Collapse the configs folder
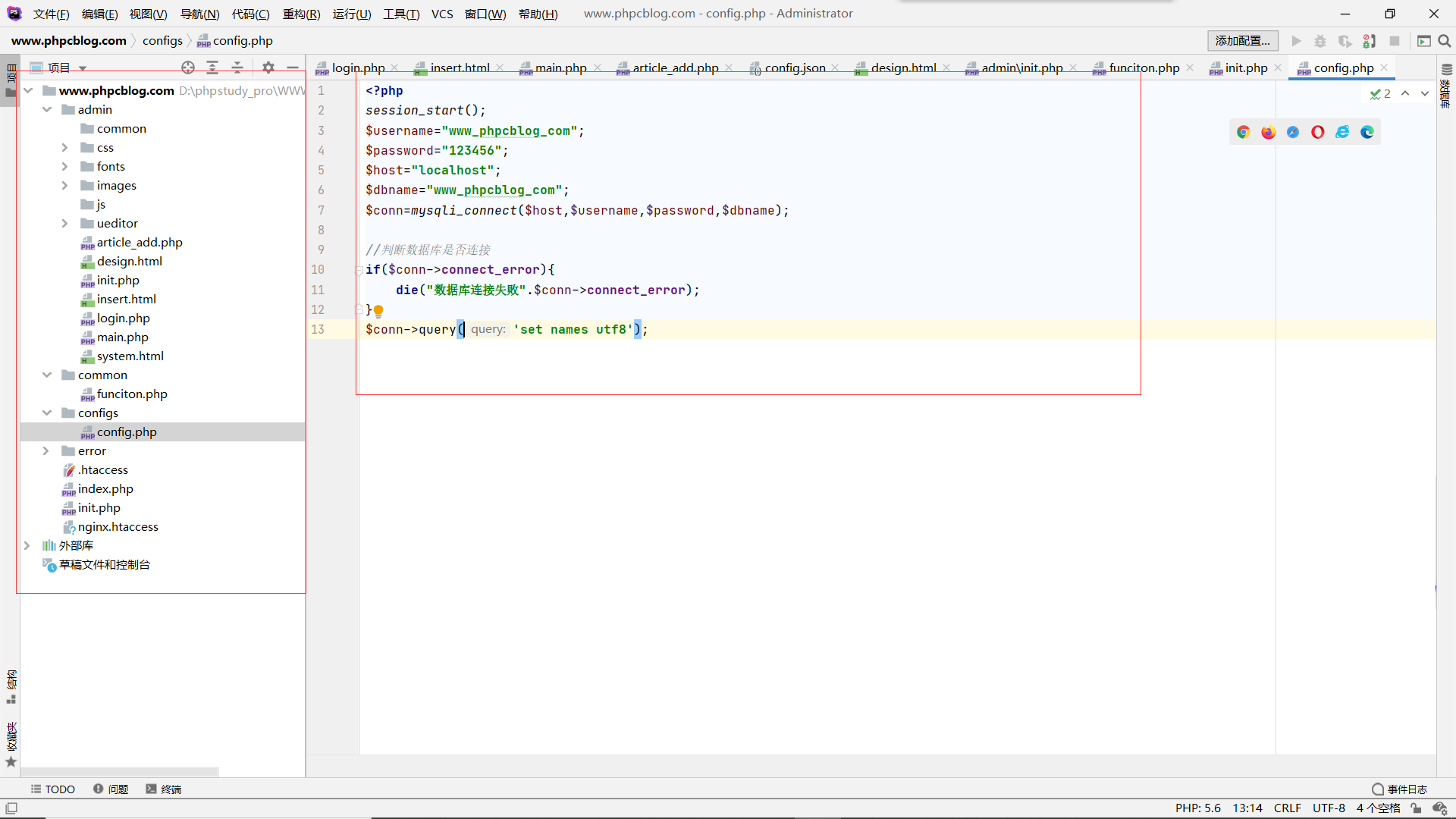 47,413
